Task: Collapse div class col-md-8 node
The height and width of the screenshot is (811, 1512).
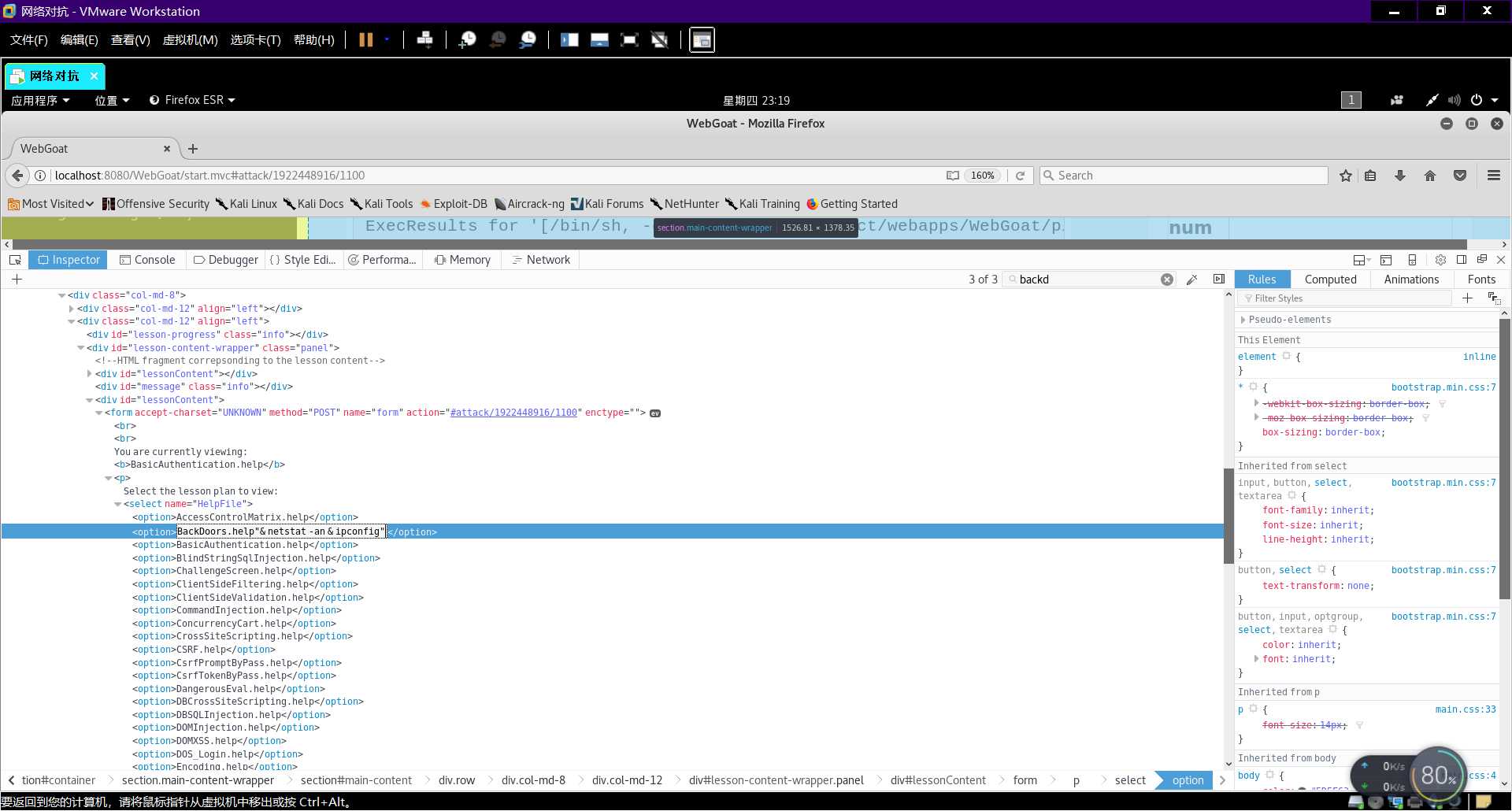Action: click(61, 295)
